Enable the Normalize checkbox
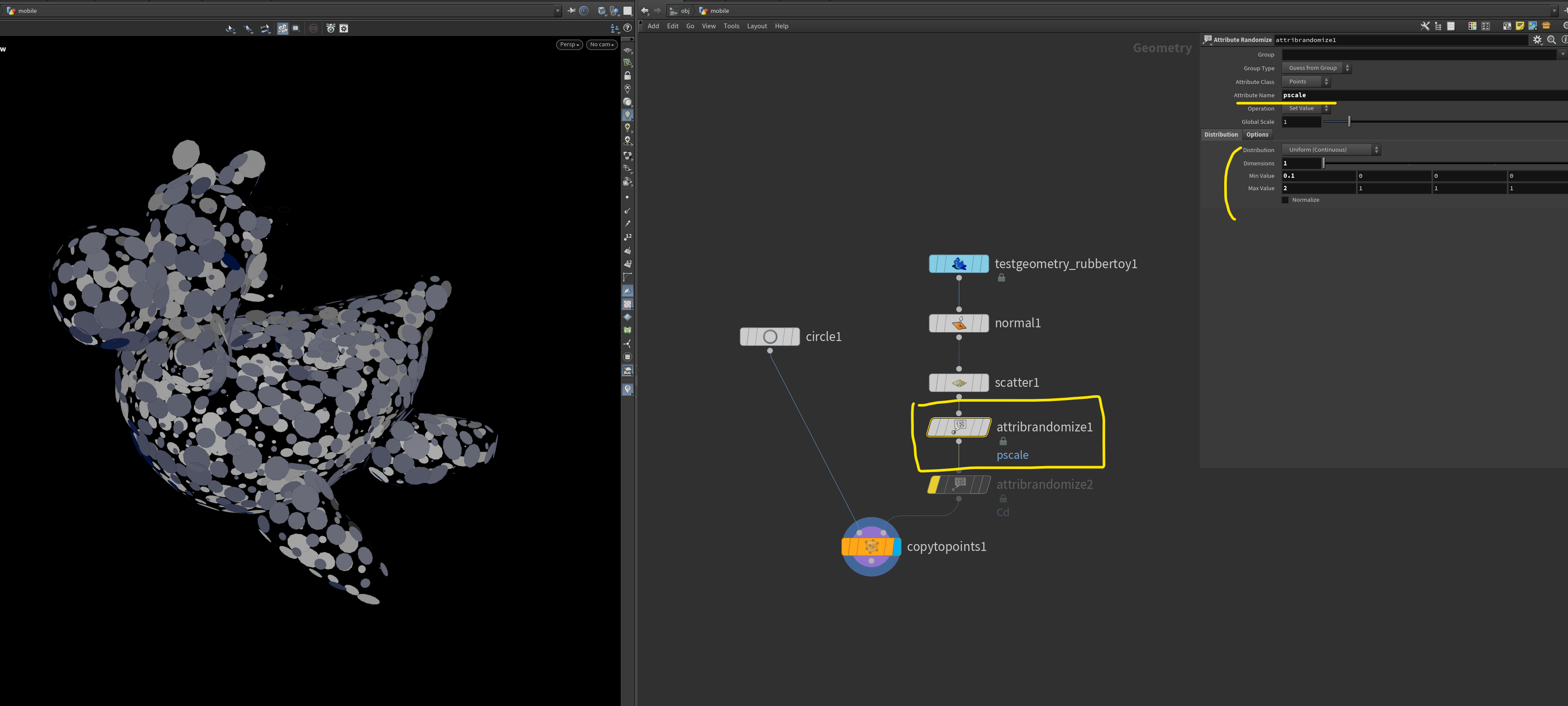Viewport: 1568px width, 706px height. click(1285, 200)
